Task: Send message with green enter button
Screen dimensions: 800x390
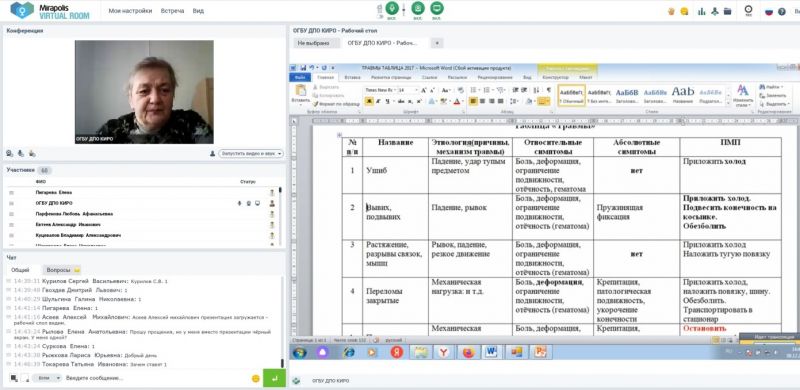Action: tap(274, 378)
